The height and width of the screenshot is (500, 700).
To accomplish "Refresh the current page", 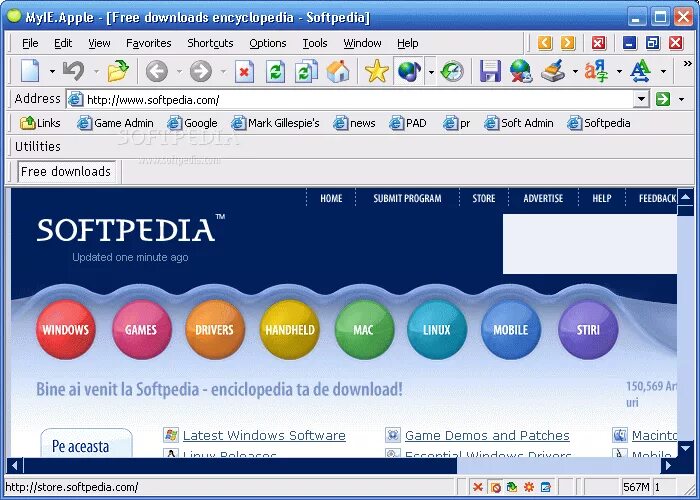I will click(275, 71).
